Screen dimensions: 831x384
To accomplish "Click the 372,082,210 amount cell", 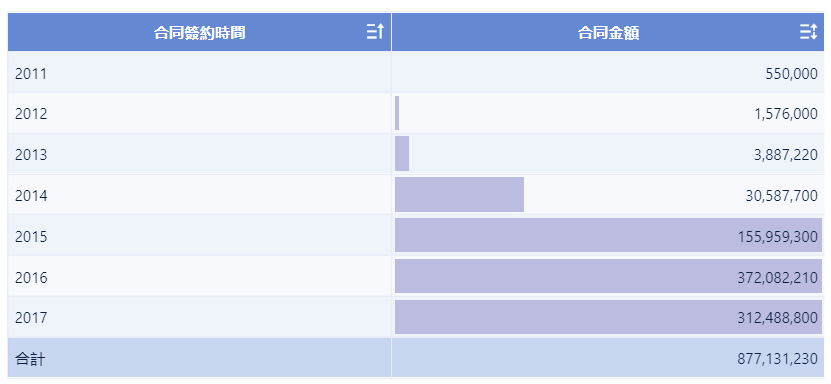I will click(x=608, y=277).
